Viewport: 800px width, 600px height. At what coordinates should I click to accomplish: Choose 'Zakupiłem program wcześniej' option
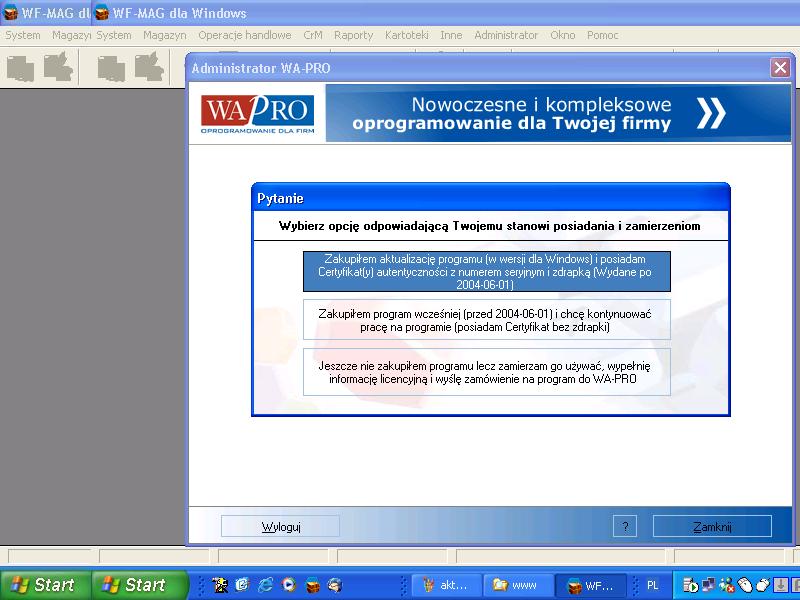point(486,320)
